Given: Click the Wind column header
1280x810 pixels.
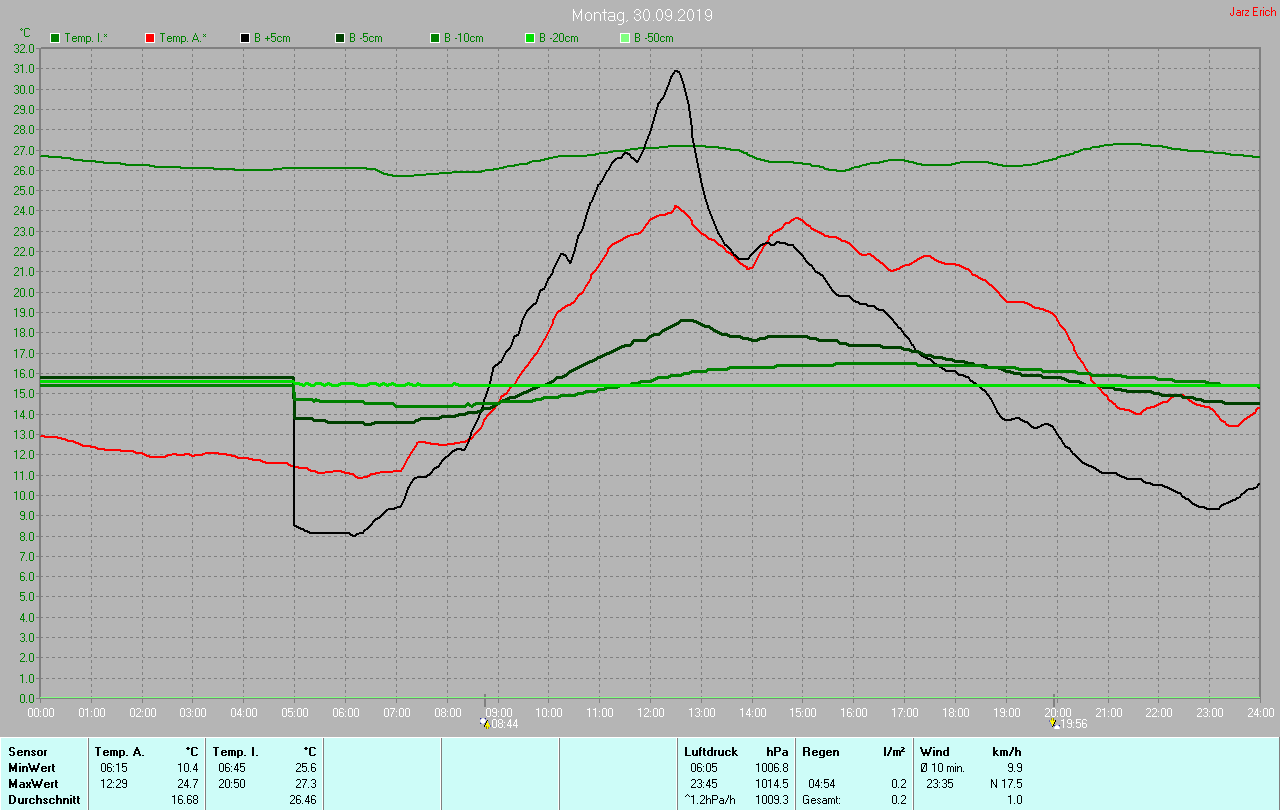Looking at the screenshot, I should coord(935,751).
